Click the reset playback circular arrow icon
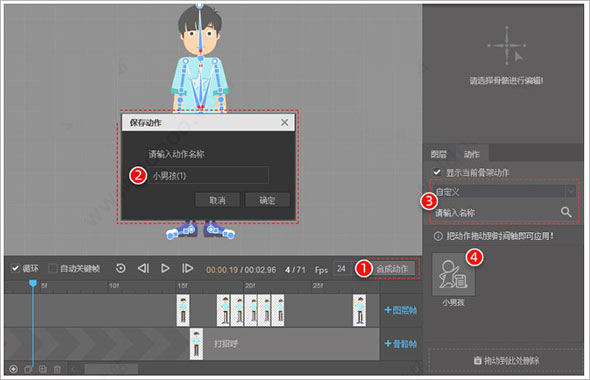Image resolution: width=590 pixels, height=380 pixels. [x=120, y=268]
